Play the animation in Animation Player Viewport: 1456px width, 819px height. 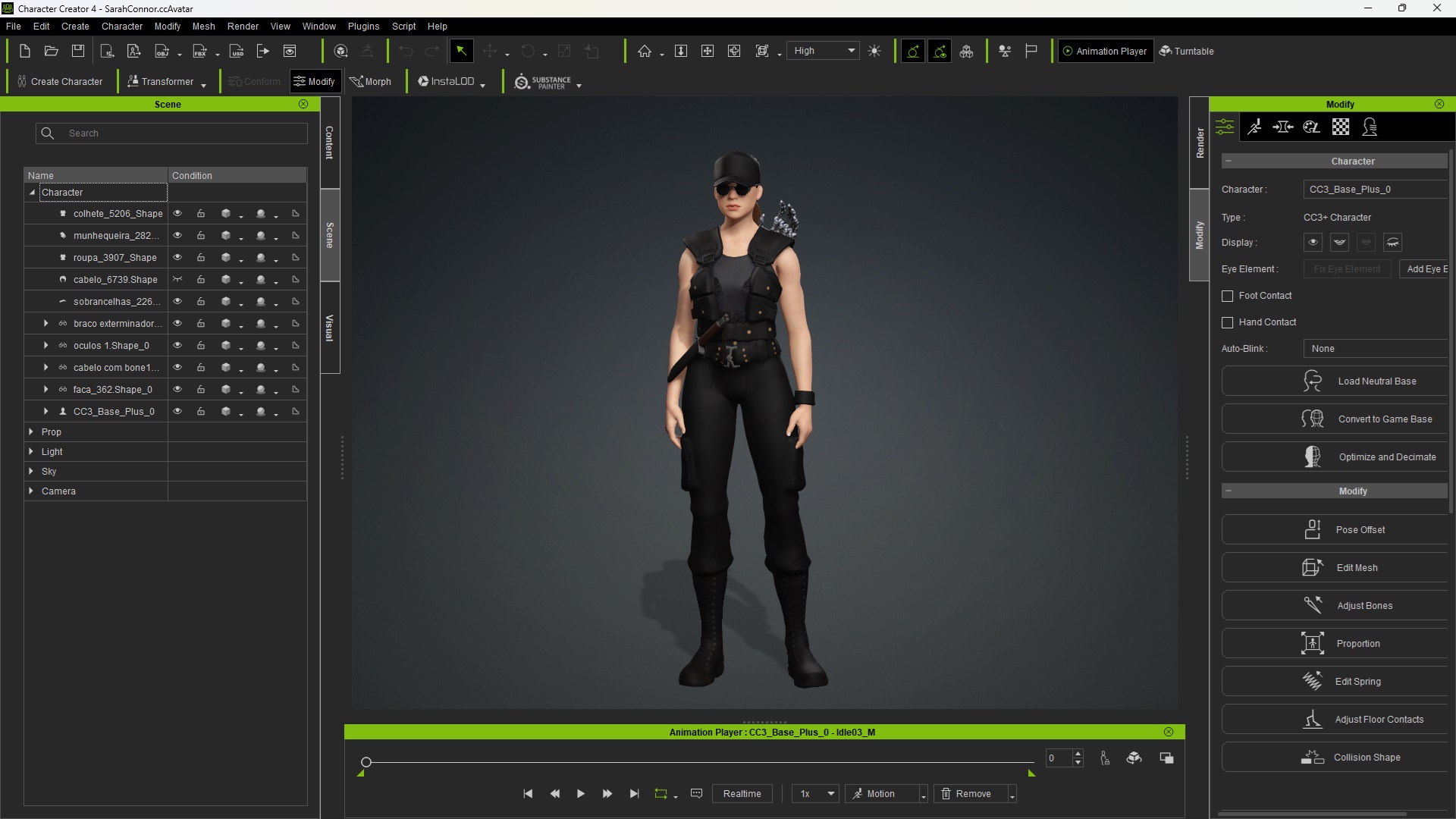point(581,793)
